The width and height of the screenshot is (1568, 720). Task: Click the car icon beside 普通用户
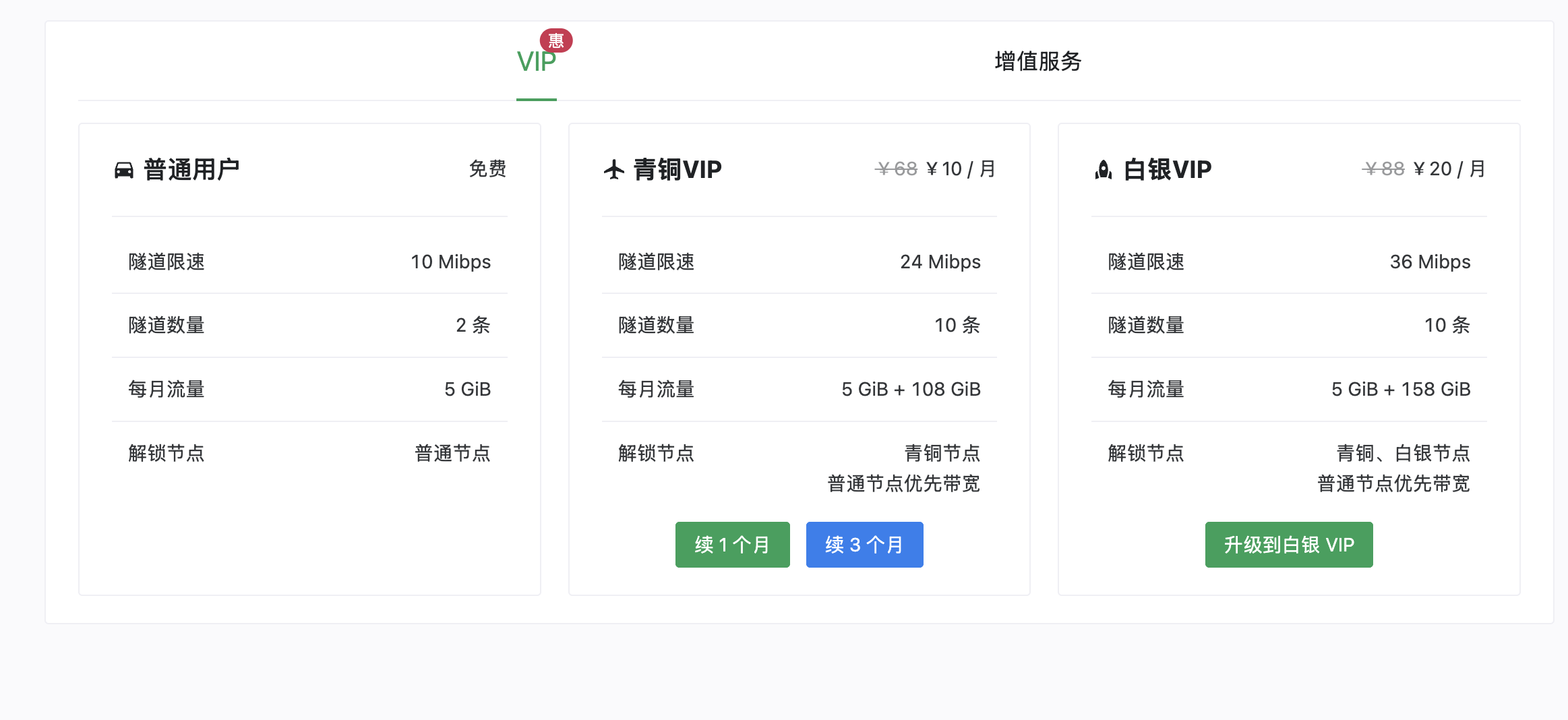(x=124, y=170)
